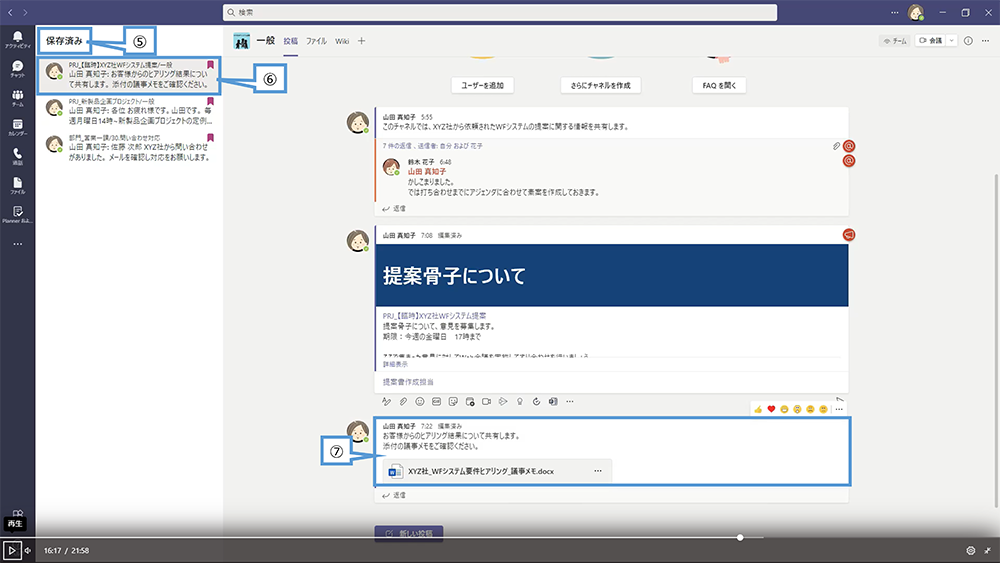Click ユーザーを追加 button
1000x563 pixels.
click(x=483, y=85)
